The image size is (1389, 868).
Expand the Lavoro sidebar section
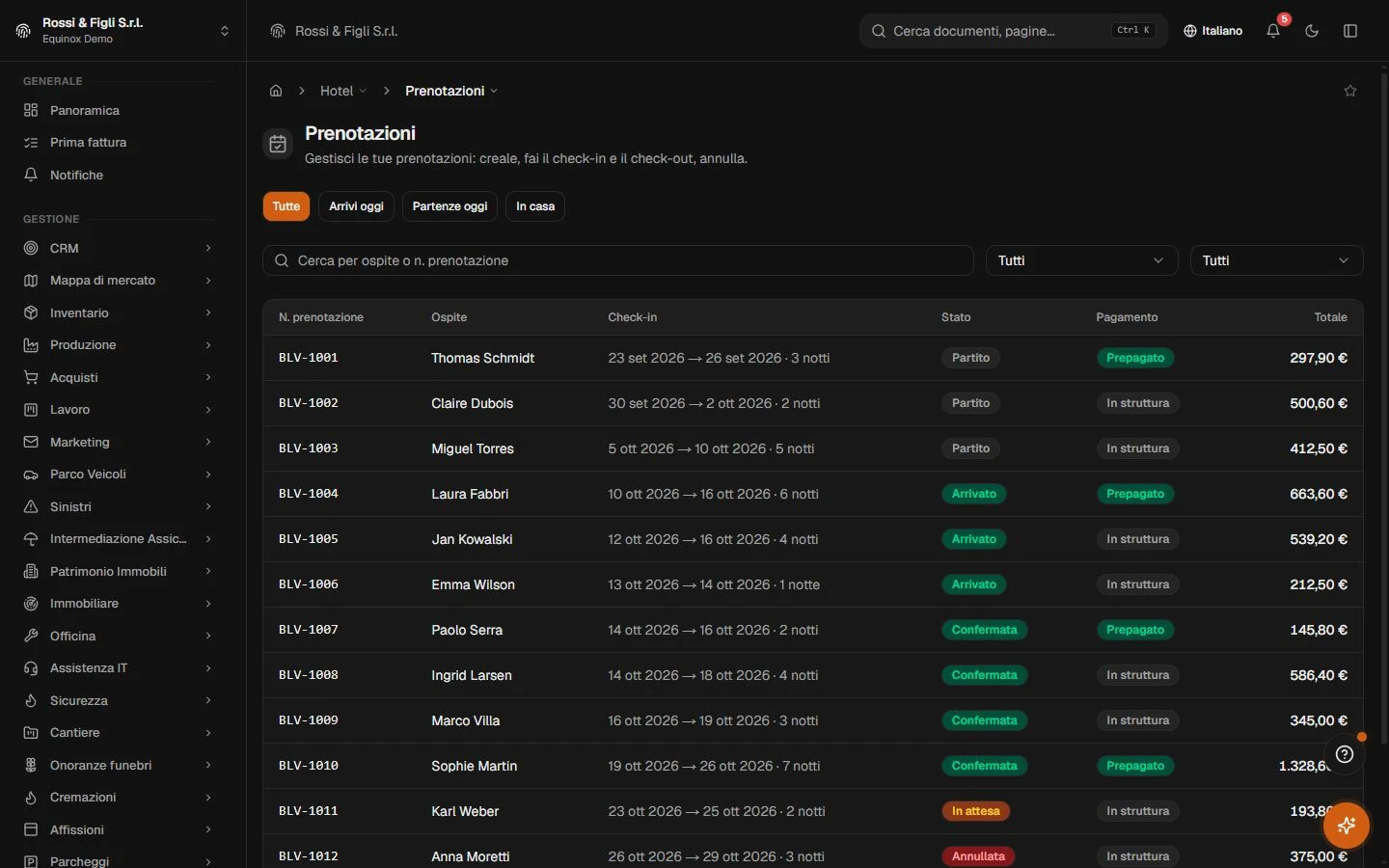click(x=118, y=410)
